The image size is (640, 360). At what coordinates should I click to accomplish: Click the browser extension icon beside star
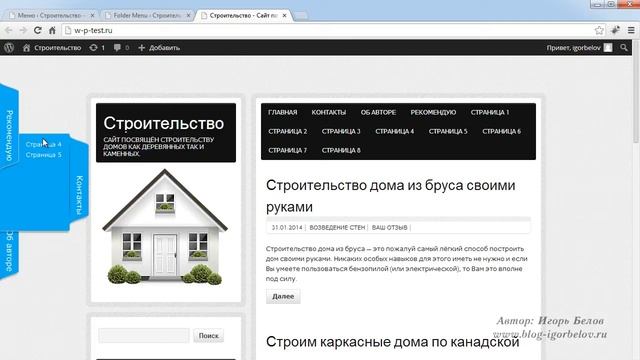click(615, 30)
